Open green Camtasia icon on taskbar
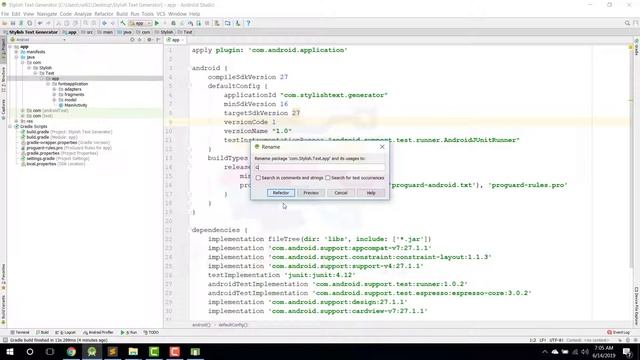 tap(154, 351)
